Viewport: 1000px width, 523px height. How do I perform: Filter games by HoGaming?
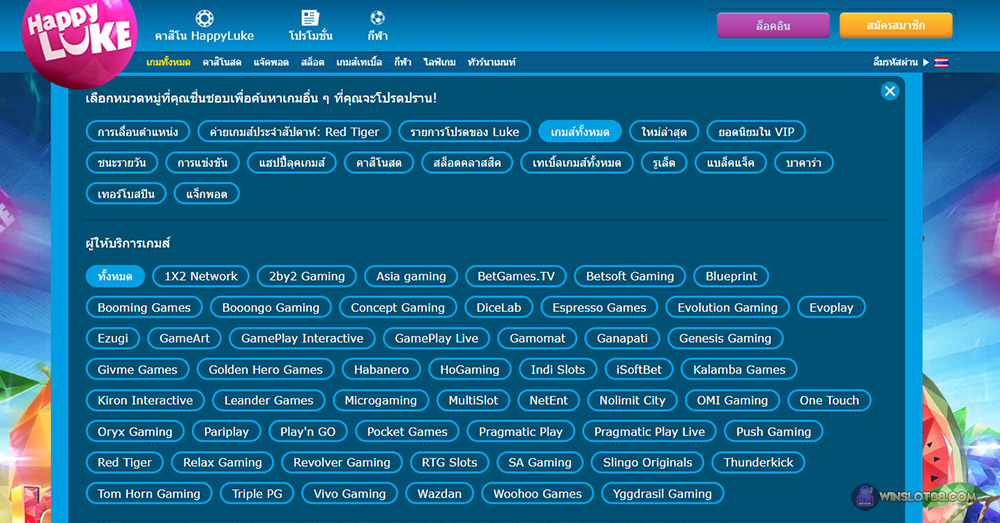pos(469,369)
